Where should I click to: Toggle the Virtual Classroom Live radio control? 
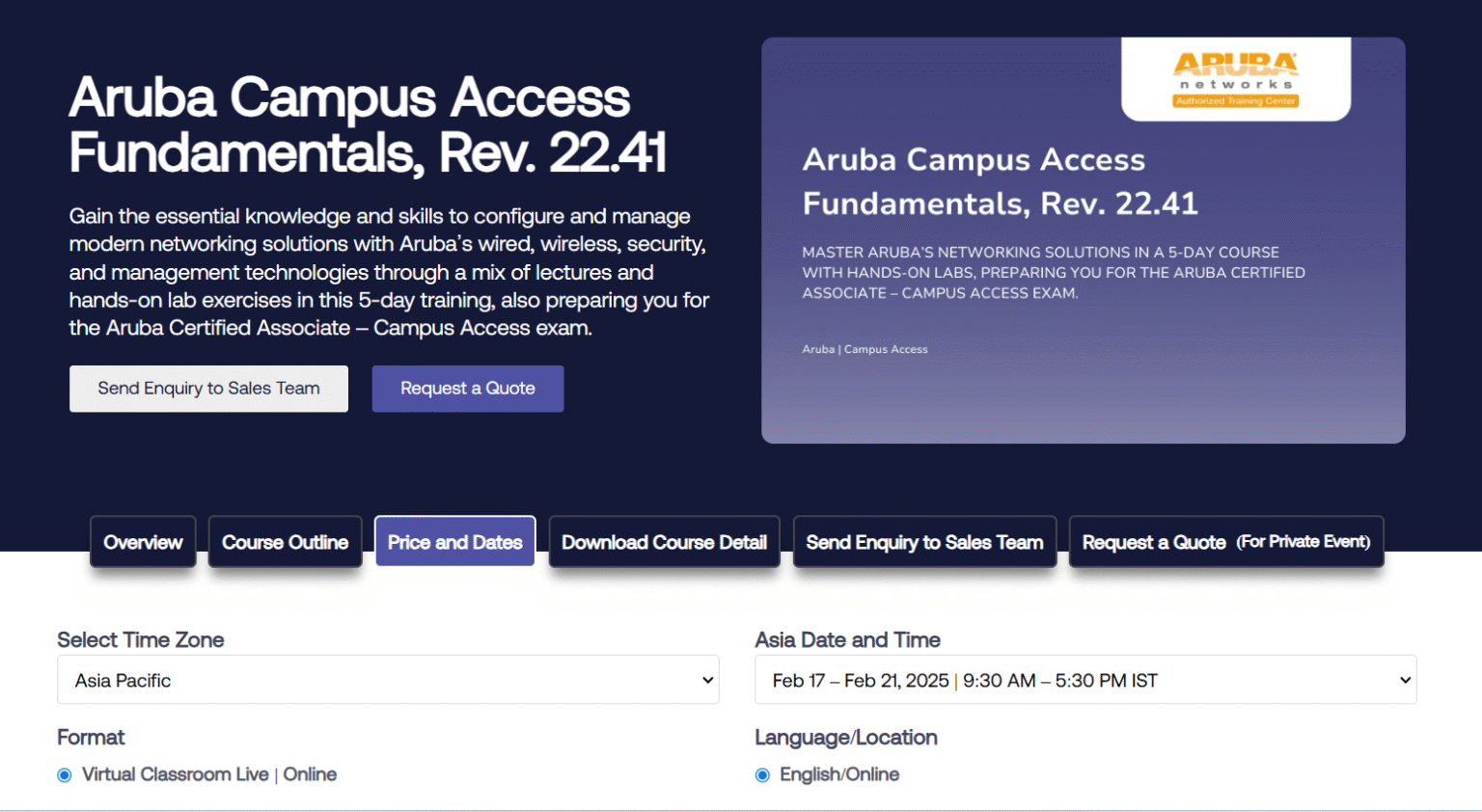pyautogui.click(x=64, y=774)
